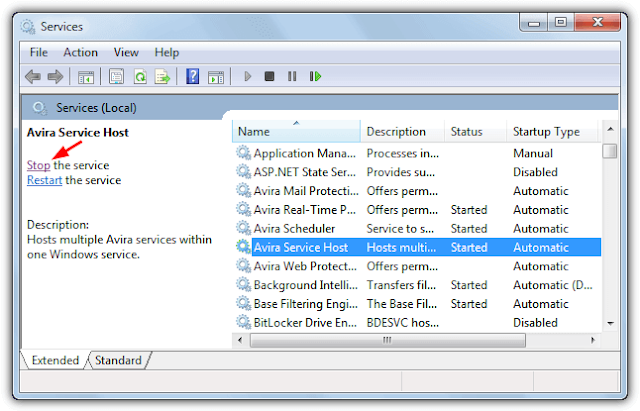Click gear icon beside Avira Scheduler
The width and height of the screenshot is (640, 411).
[243, 228]
